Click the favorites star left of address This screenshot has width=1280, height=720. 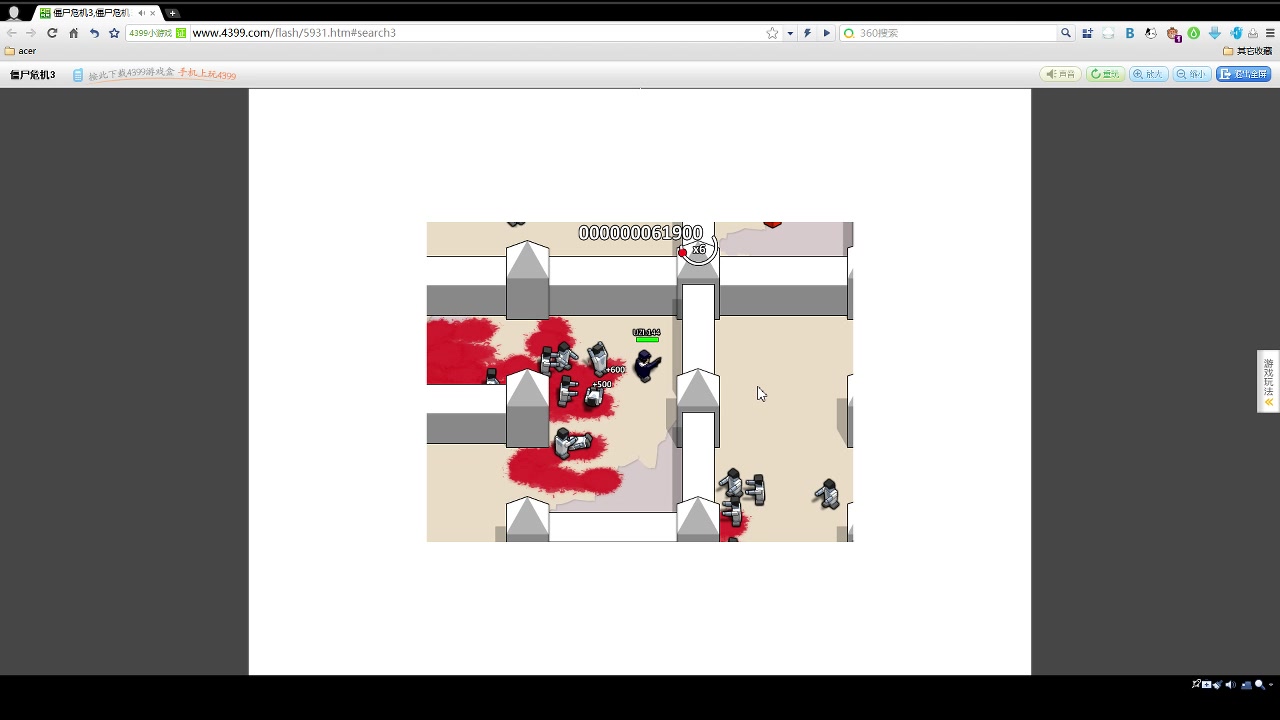point(114,33)
